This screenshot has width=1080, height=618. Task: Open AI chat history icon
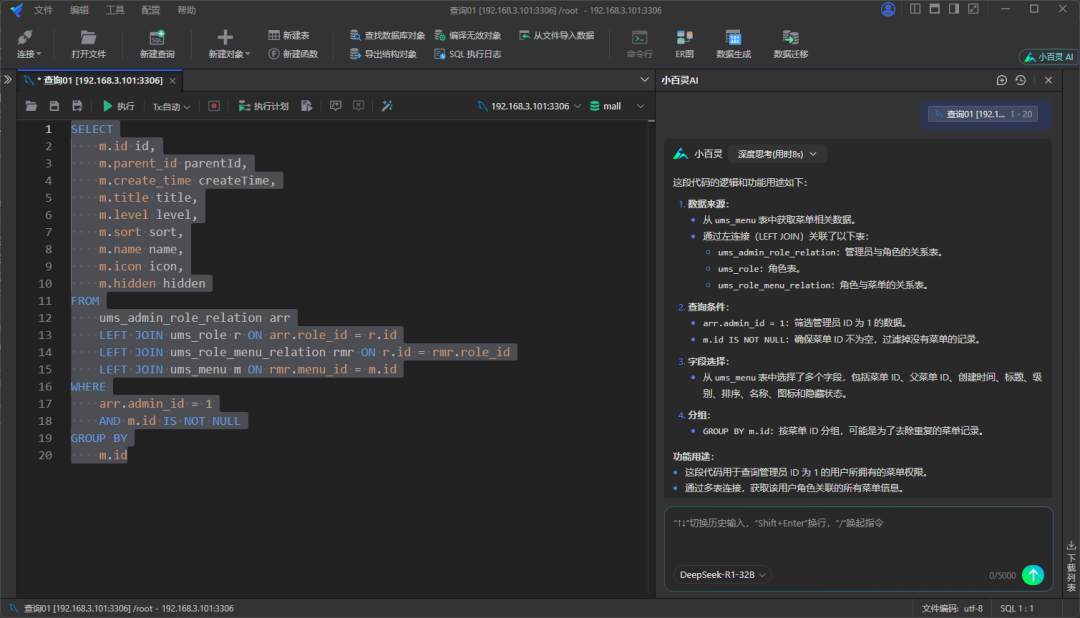point(1020,80)
